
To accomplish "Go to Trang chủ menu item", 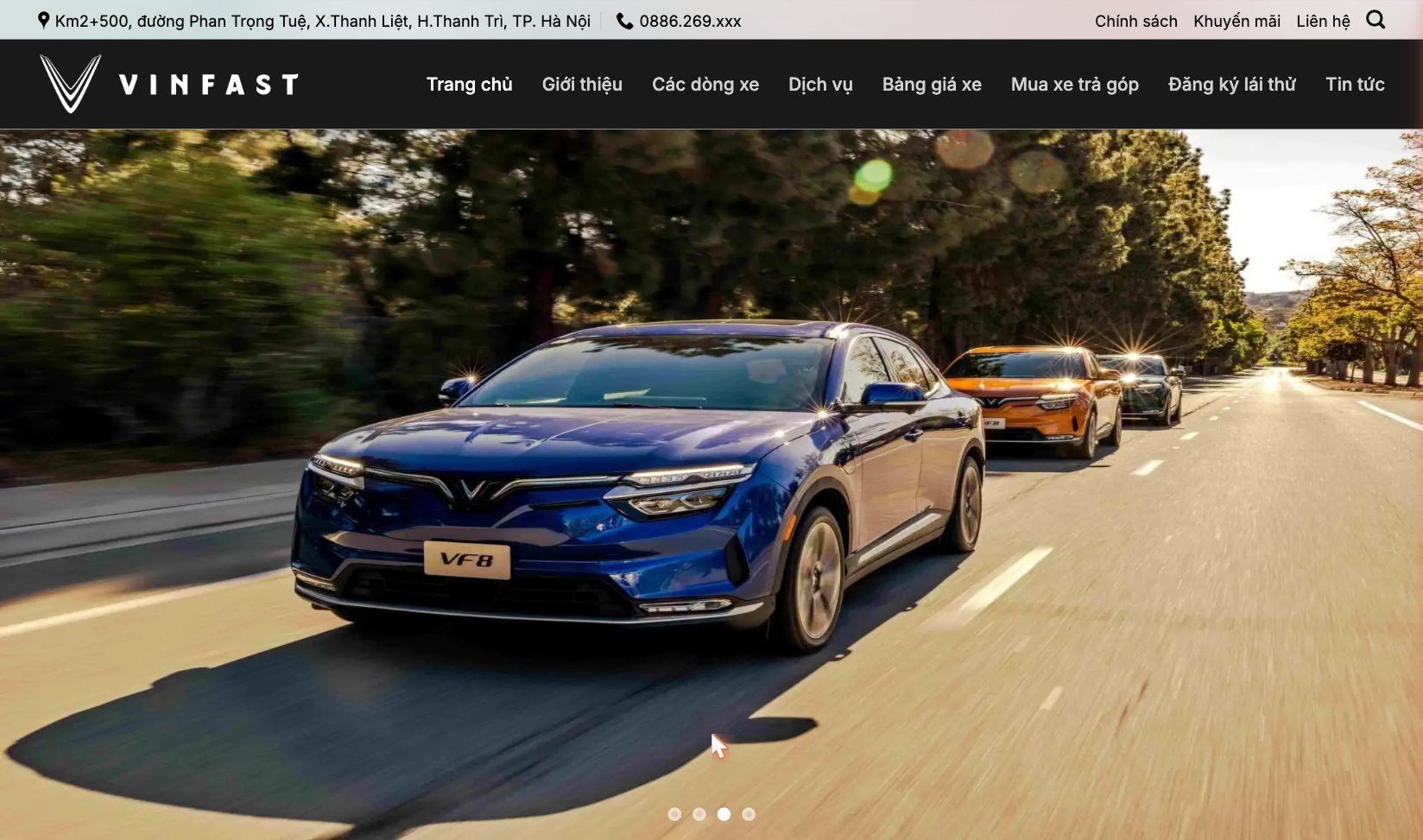I will 469,85.
